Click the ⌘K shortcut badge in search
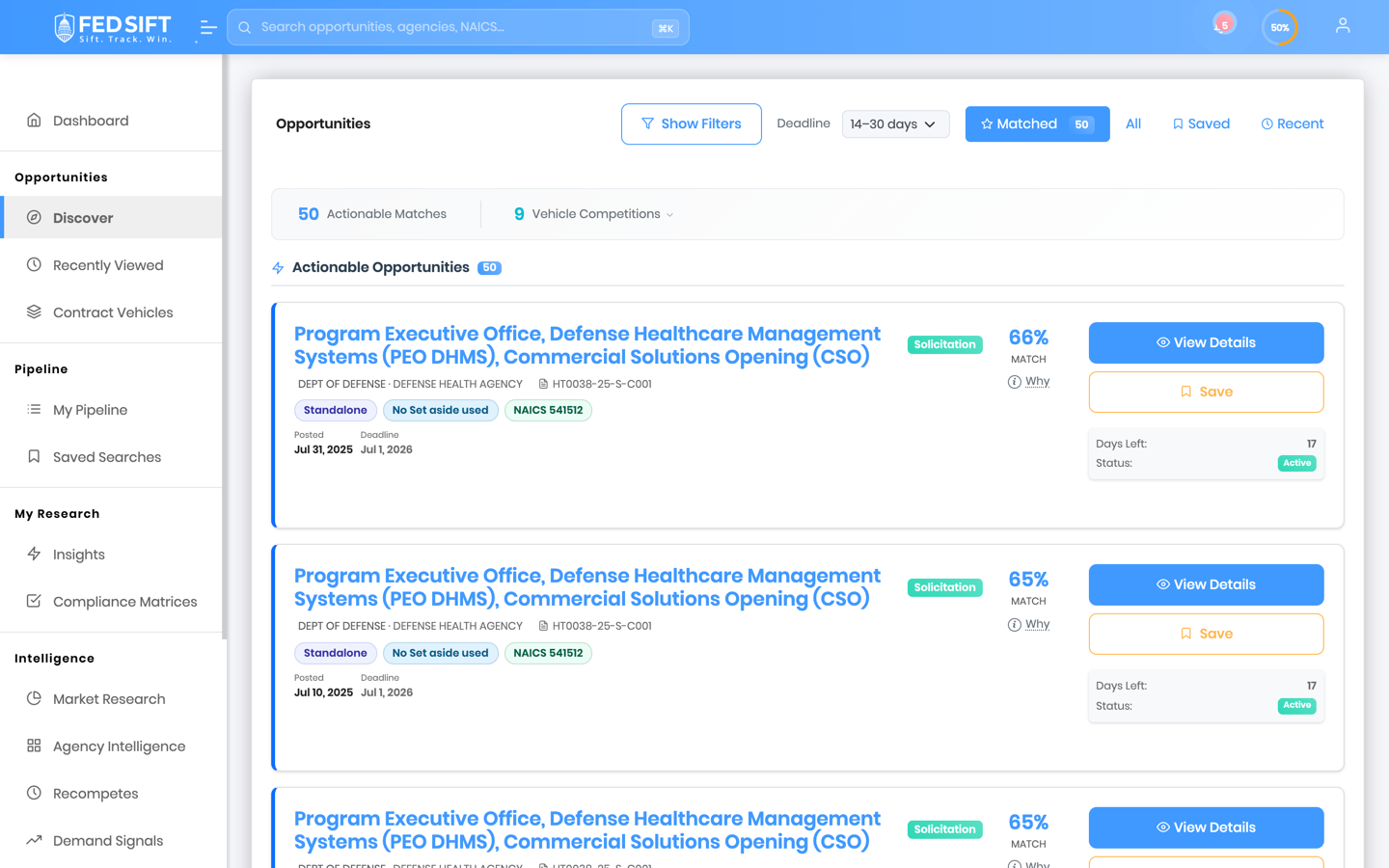The width and height of the screenshot is (1389, 868). click(666, 29)
